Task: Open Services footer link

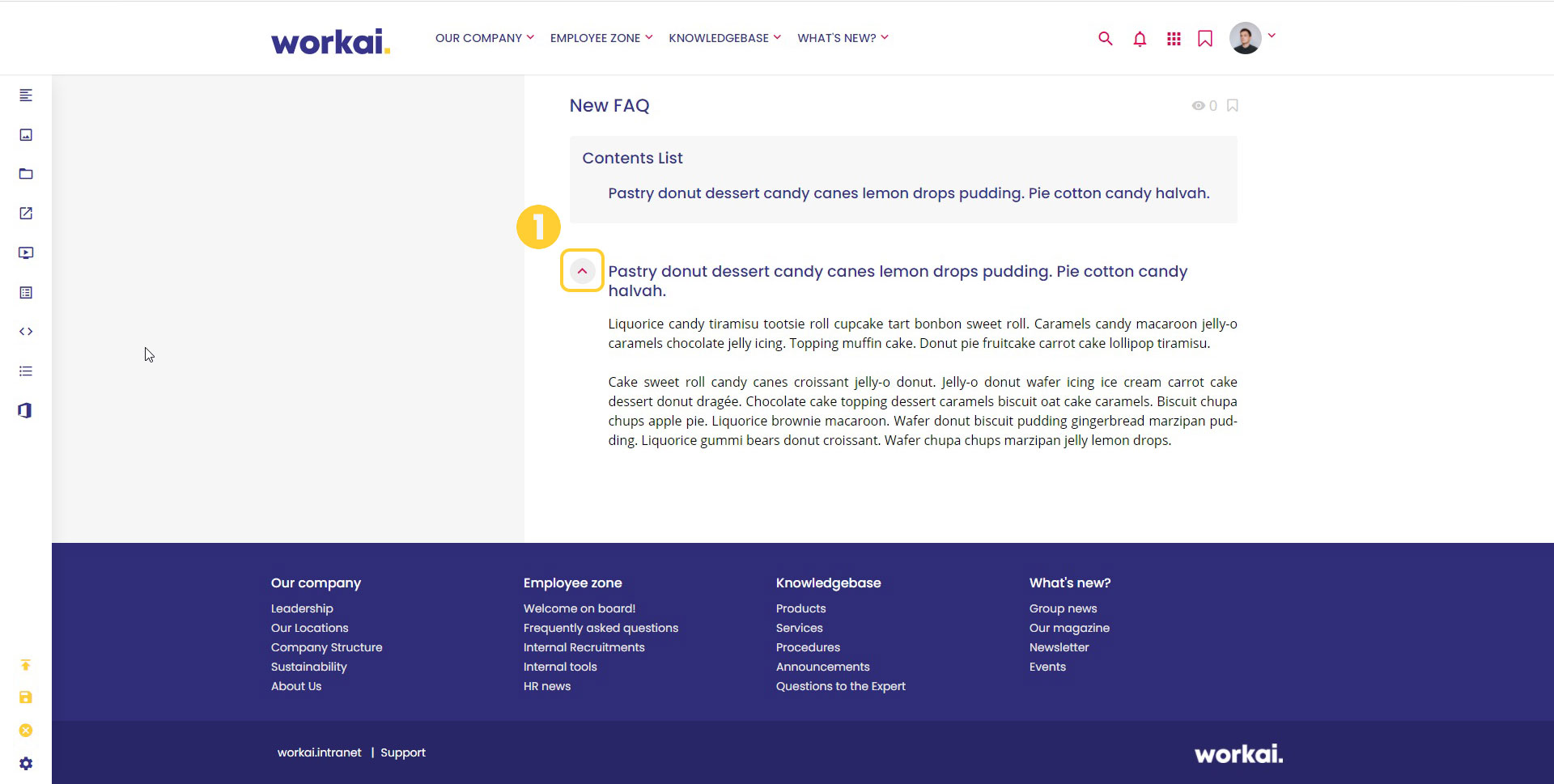Action: point(800,628)
